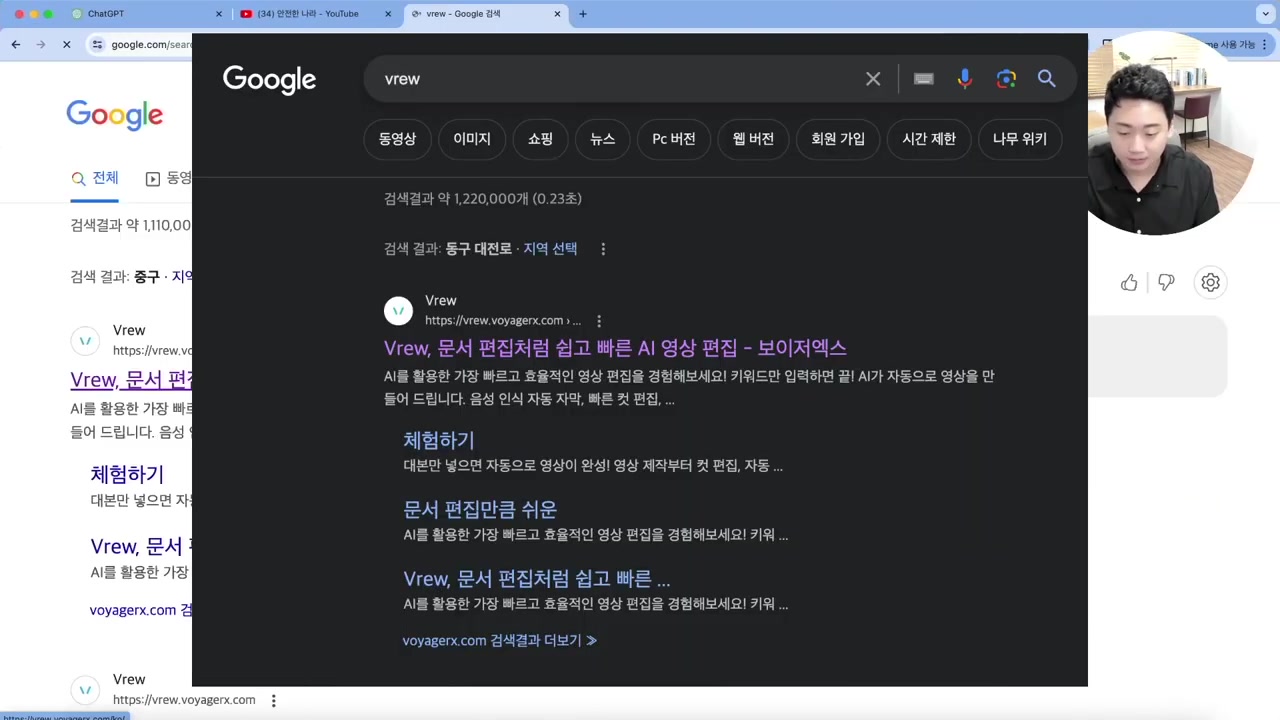Click thumbs down icon on the right
This screenshot has width=1280, height=720.
click(x=1166, y=283)
